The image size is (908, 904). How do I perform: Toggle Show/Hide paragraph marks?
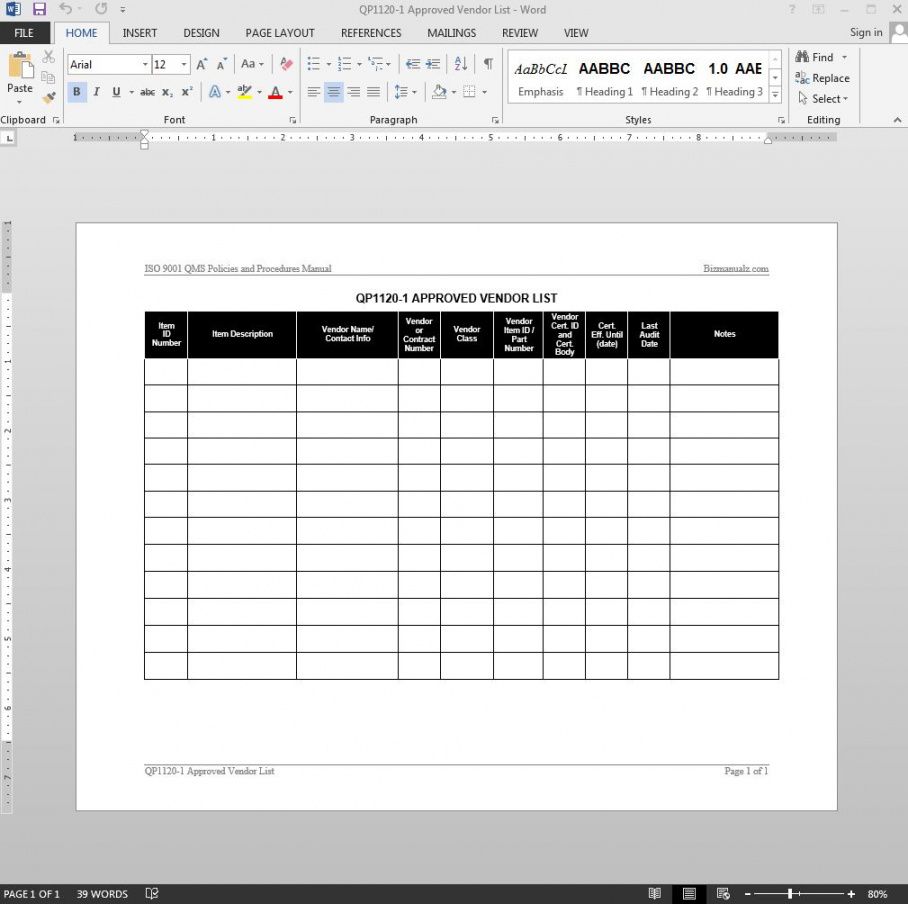(x=488, y=64)
